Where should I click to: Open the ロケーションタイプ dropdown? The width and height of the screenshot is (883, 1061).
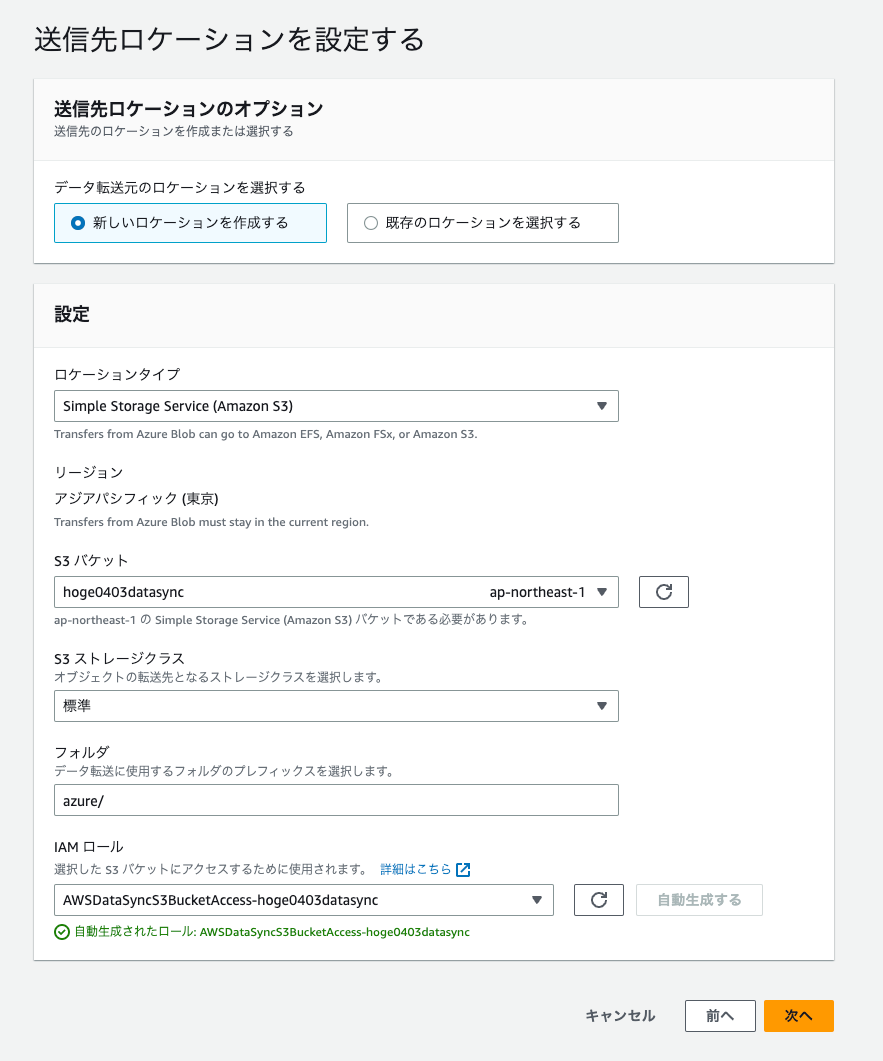[602, 405]
